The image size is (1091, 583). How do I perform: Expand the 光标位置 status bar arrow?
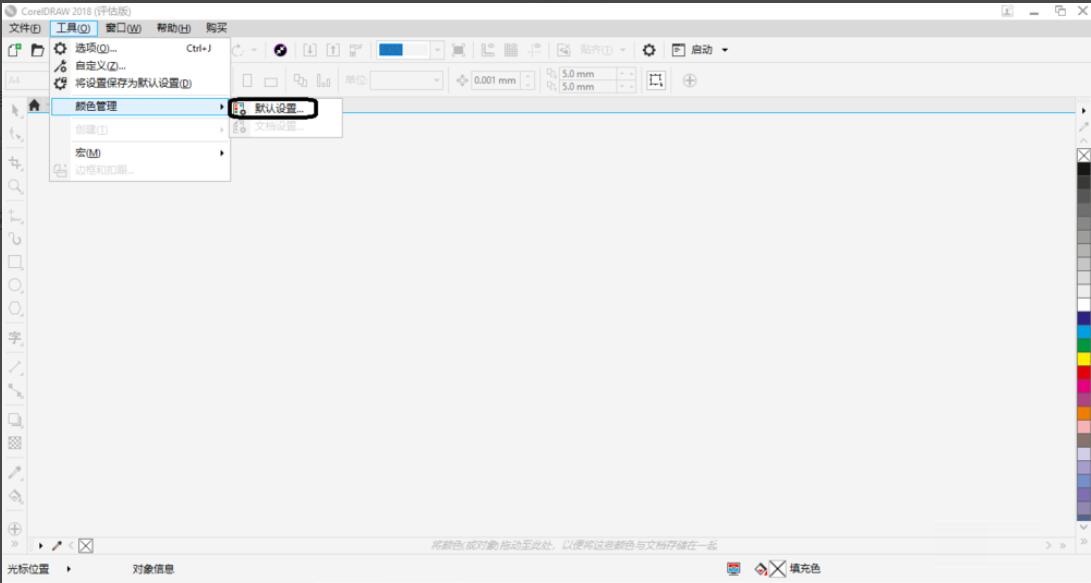pyautogui.click(x=68, y=569)
